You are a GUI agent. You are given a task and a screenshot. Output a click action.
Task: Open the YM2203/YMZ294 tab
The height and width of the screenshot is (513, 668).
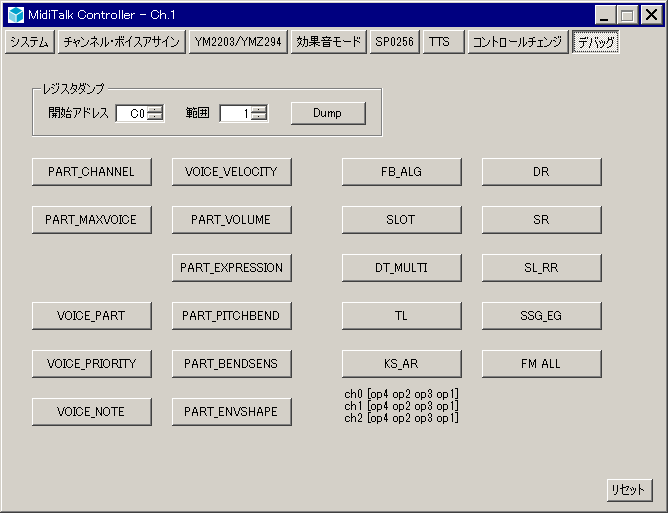coord(238,42)
